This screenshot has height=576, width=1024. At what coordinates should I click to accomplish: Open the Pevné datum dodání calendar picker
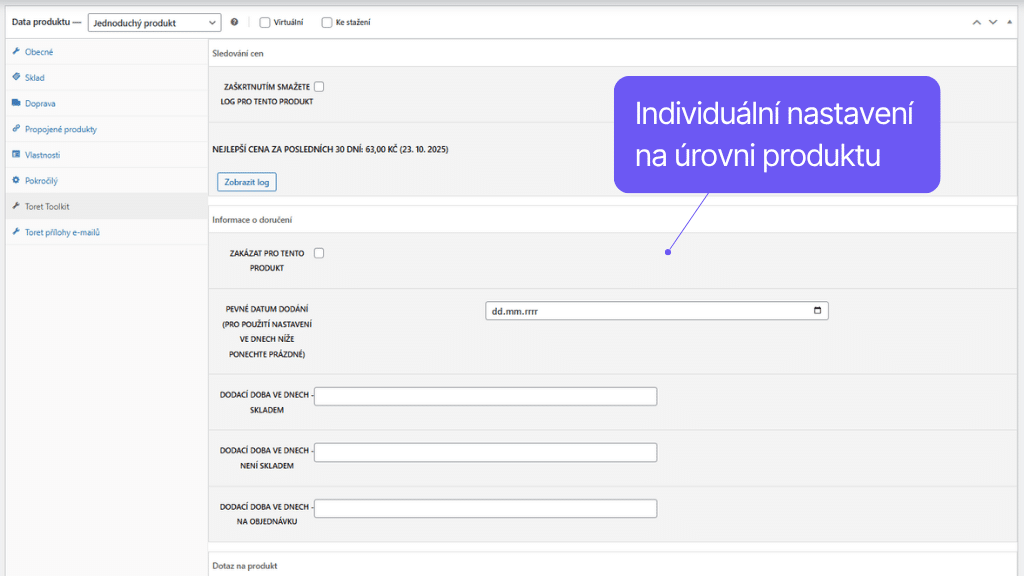click(x=818, y=310)
